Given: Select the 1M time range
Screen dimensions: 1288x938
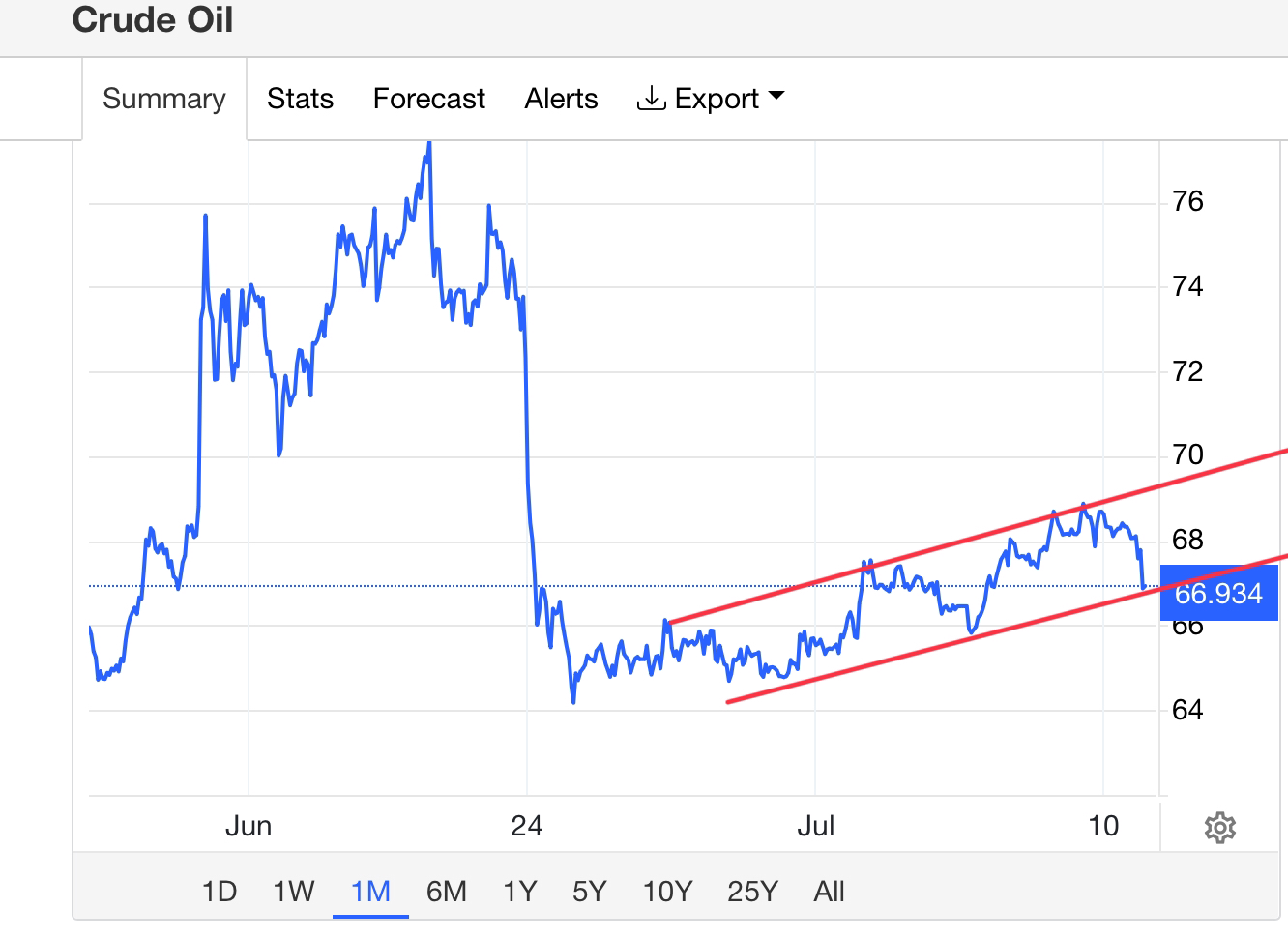Looking at the screenshot, I should pos(370,891).
